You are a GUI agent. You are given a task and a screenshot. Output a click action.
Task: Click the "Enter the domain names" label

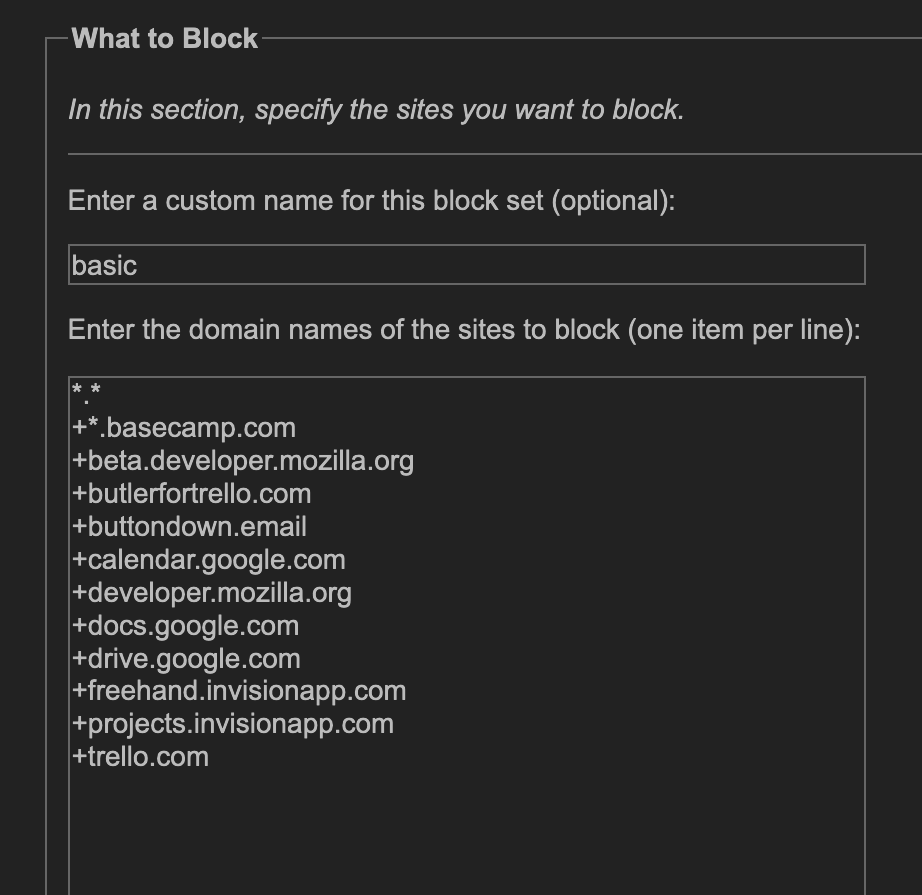(465, 330)
